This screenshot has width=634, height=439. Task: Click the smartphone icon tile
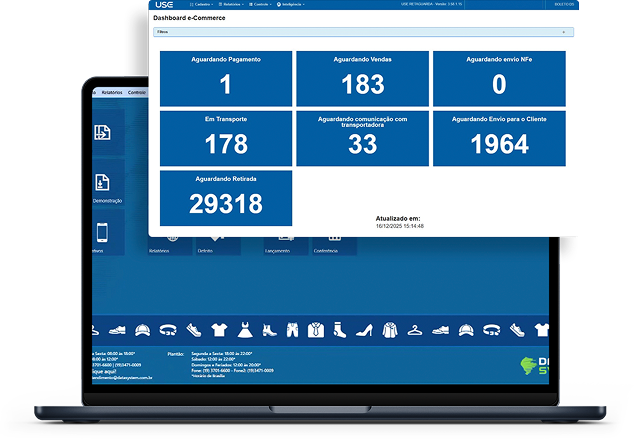tap(103, 233)
